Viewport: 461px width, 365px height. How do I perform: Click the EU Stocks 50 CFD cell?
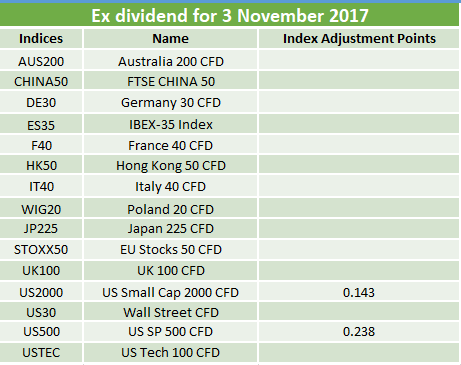click(x=170, y=249)
